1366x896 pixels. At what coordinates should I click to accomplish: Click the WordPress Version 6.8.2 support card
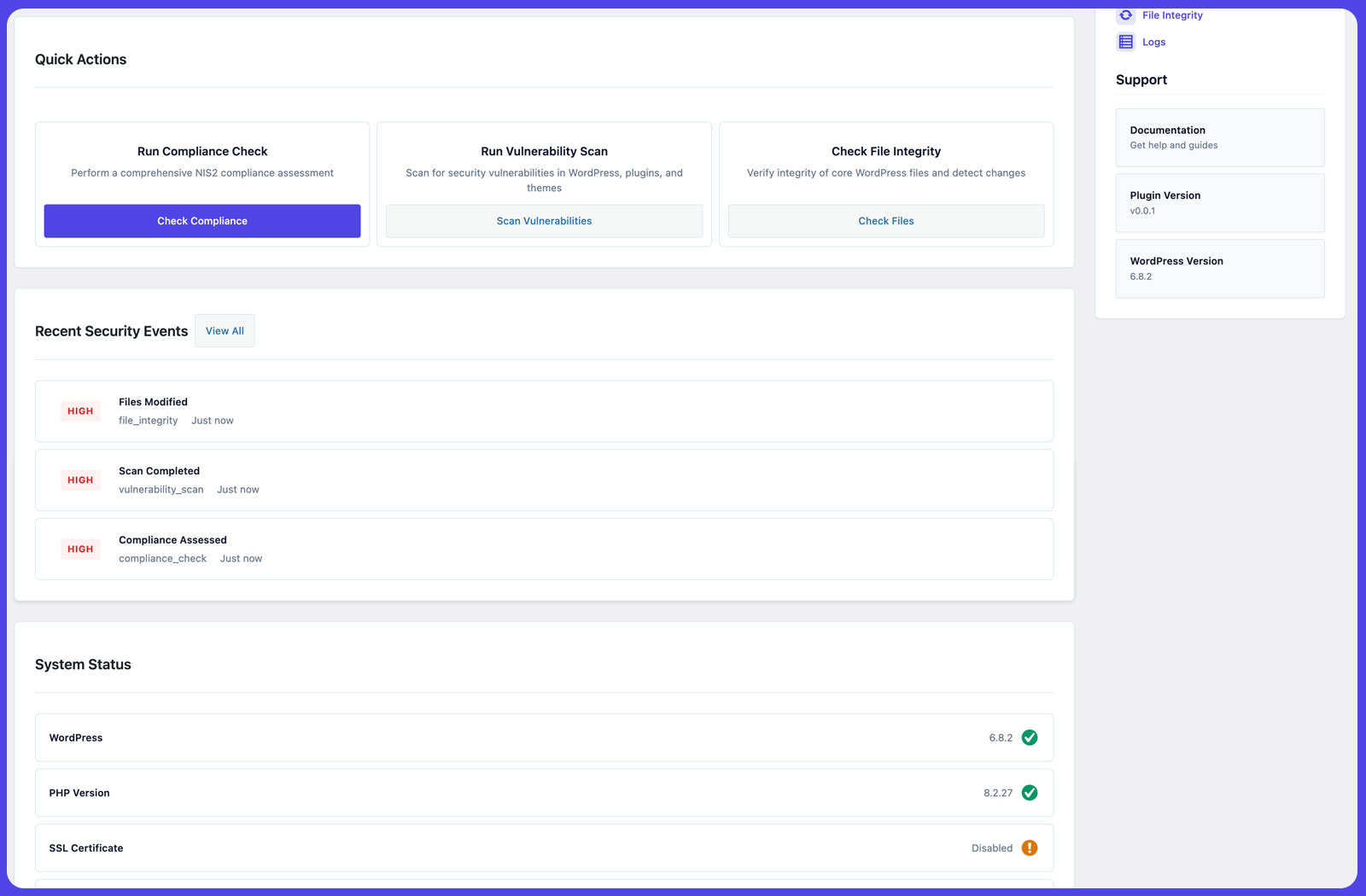(1219, 268)
